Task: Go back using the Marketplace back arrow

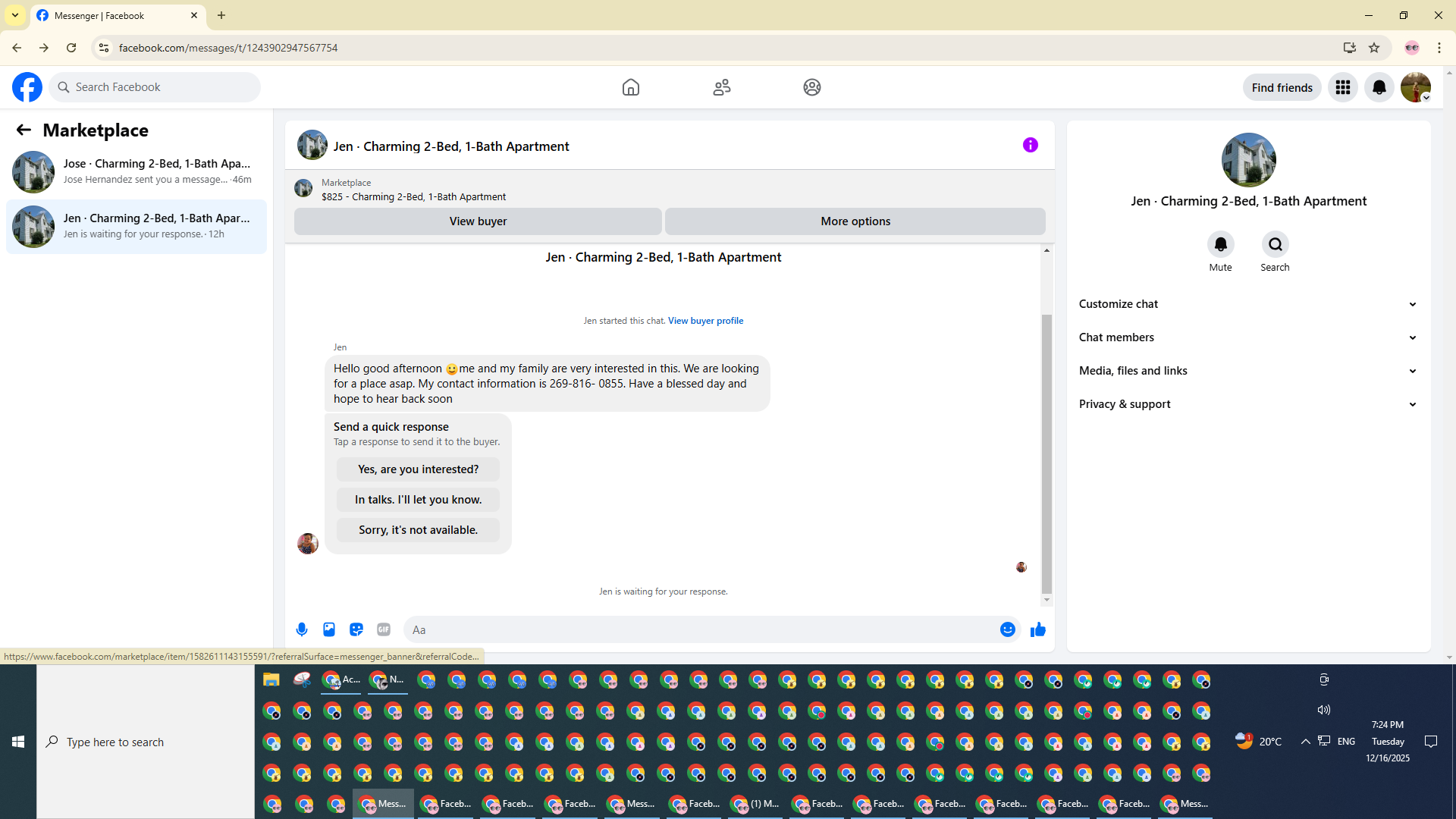Action: pyautogui.click(x=24, y=130)
